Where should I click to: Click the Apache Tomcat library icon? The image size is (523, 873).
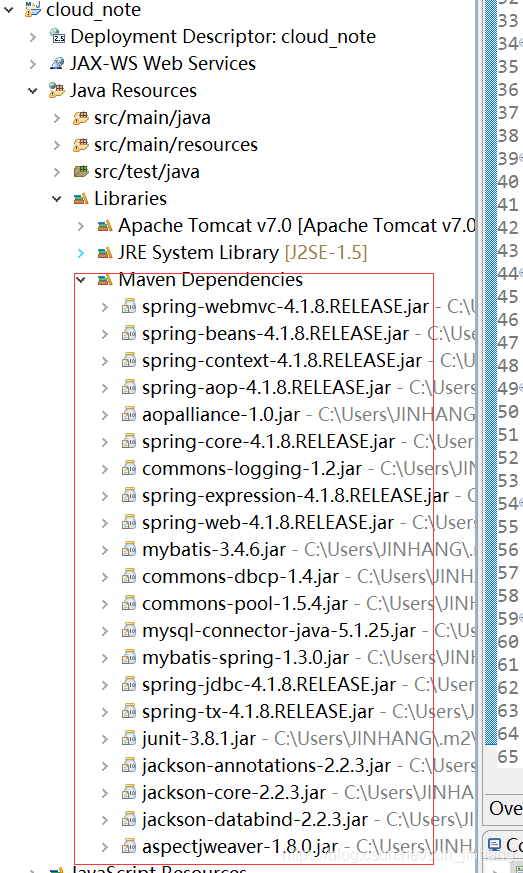tap(105, 225)
